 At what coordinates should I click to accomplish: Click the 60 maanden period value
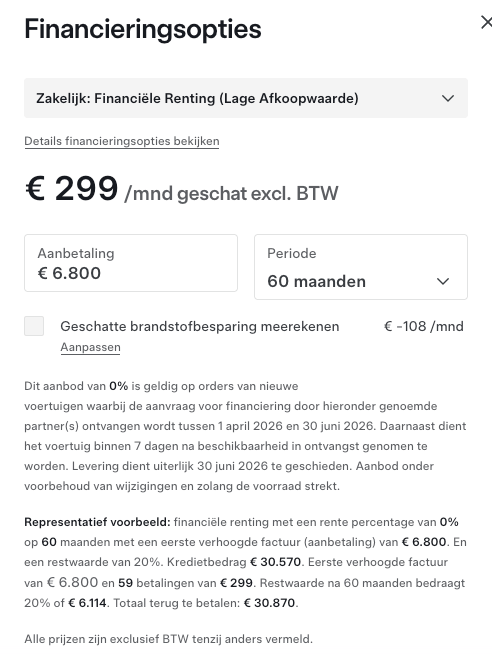coord(316,281)
